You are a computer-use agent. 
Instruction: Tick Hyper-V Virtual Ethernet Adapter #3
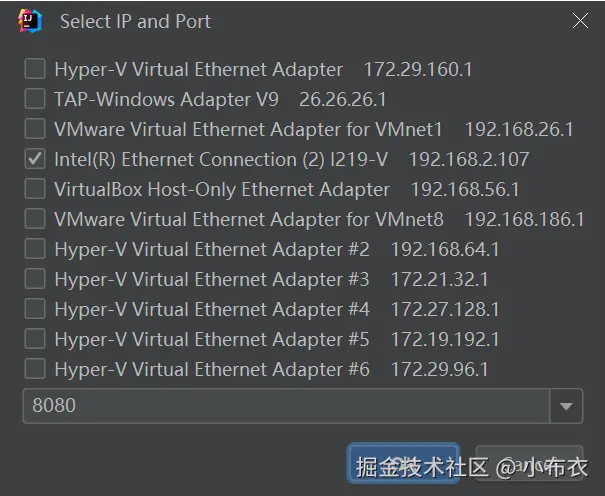[35, 279]
